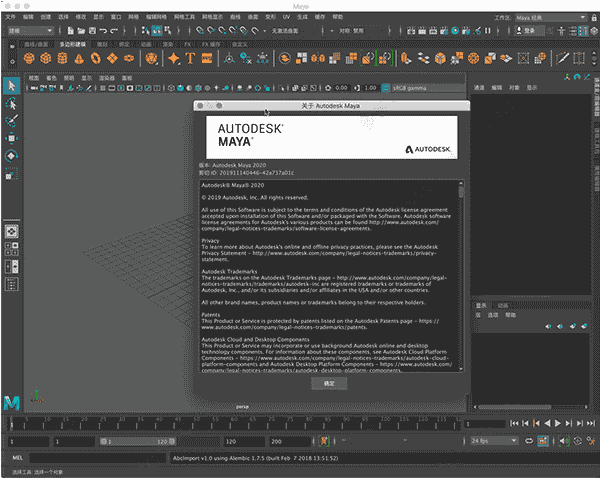Toggle snap to curves magnet
The height and width of the screenshot is (478, 600).
pos(211,31)
